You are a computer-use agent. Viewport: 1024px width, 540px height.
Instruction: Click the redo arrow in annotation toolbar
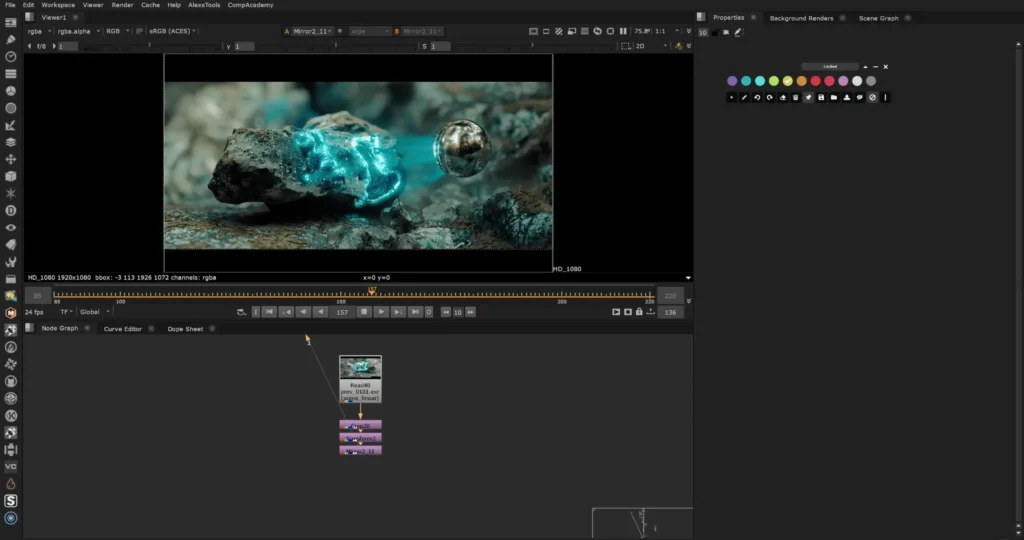click(x=769, y=97)
